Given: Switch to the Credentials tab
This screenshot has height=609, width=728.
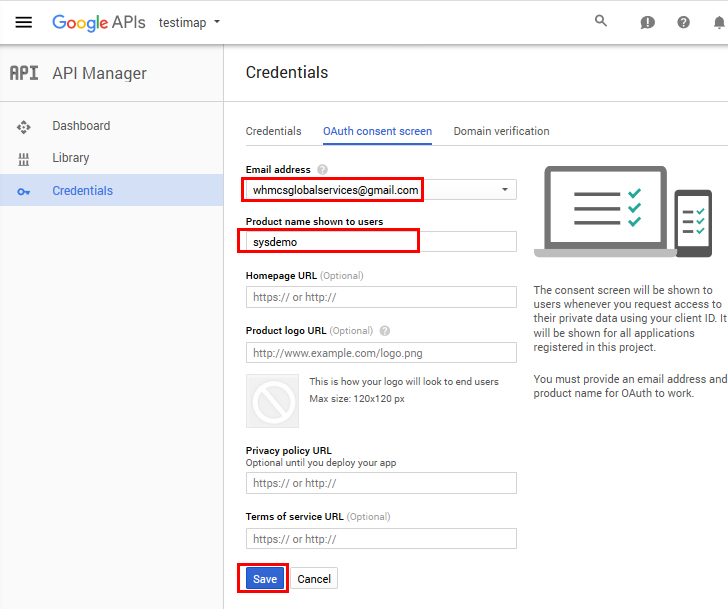Looking at the screenshot, I should pyautogui.click(x=273, y=131).
